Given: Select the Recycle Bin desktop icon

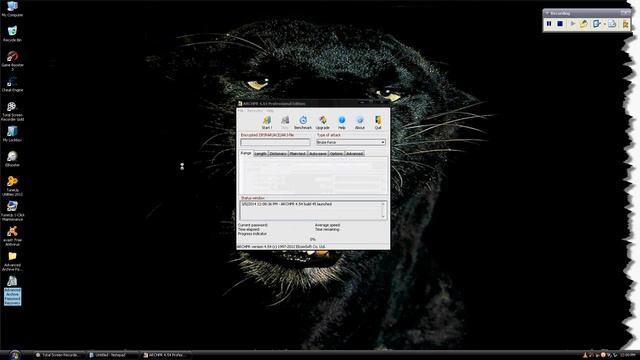Looking at the screenshot, I should (12, 34).
